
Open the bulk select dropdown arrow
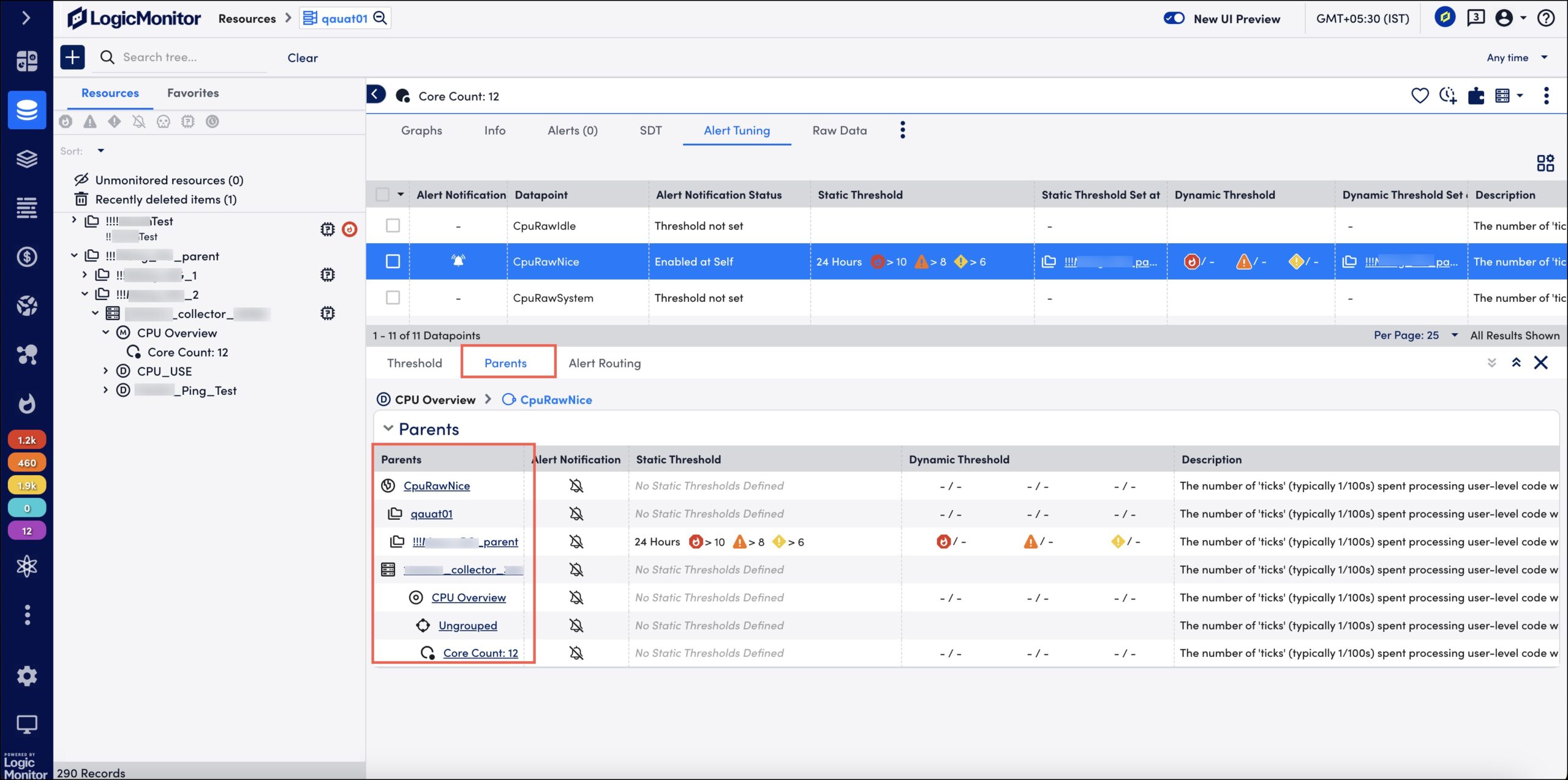[x=401, y=195]
